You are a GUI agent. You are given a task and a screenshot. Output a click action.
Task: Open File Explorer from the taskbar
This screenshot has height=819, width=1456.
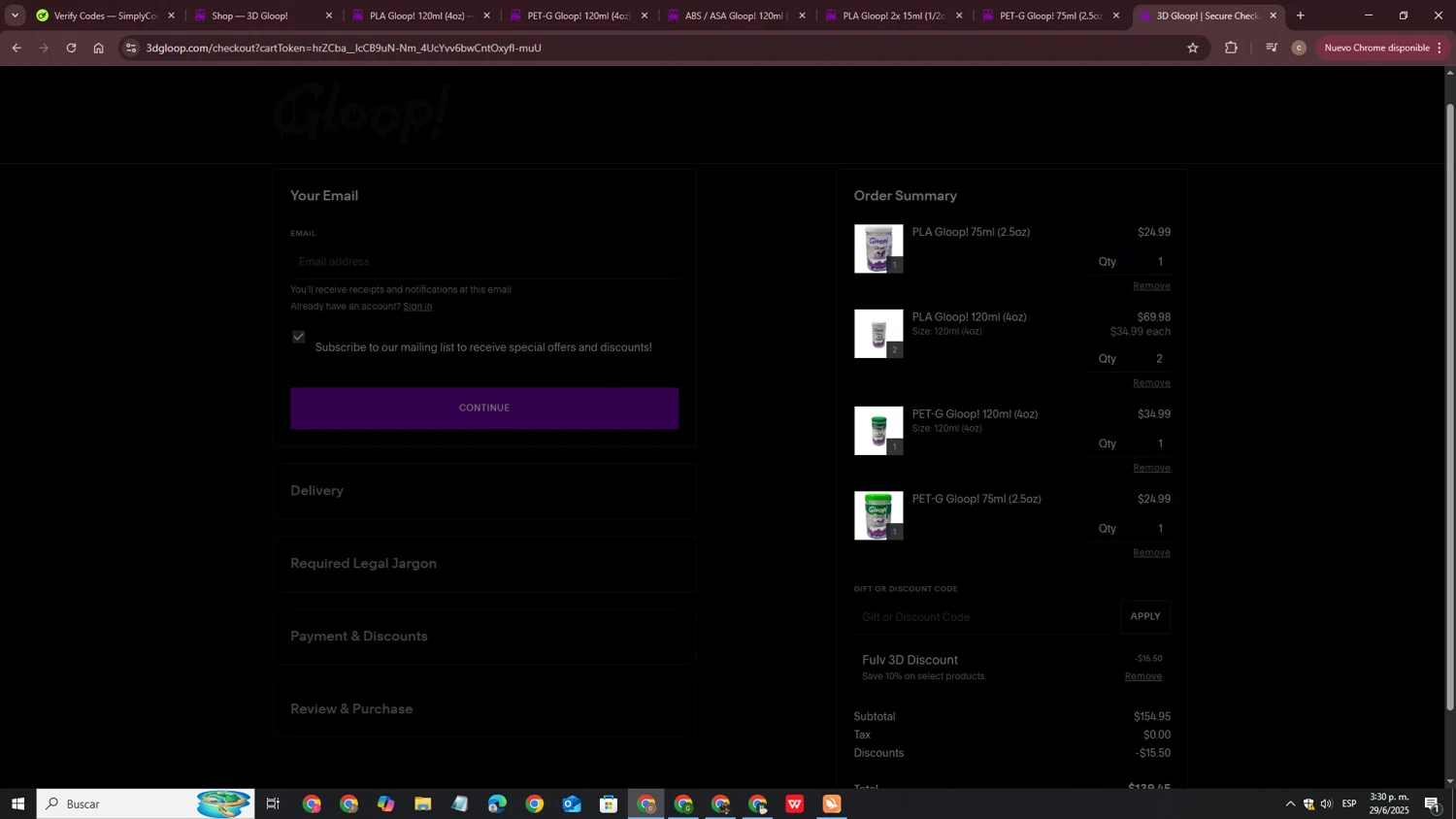422,803
